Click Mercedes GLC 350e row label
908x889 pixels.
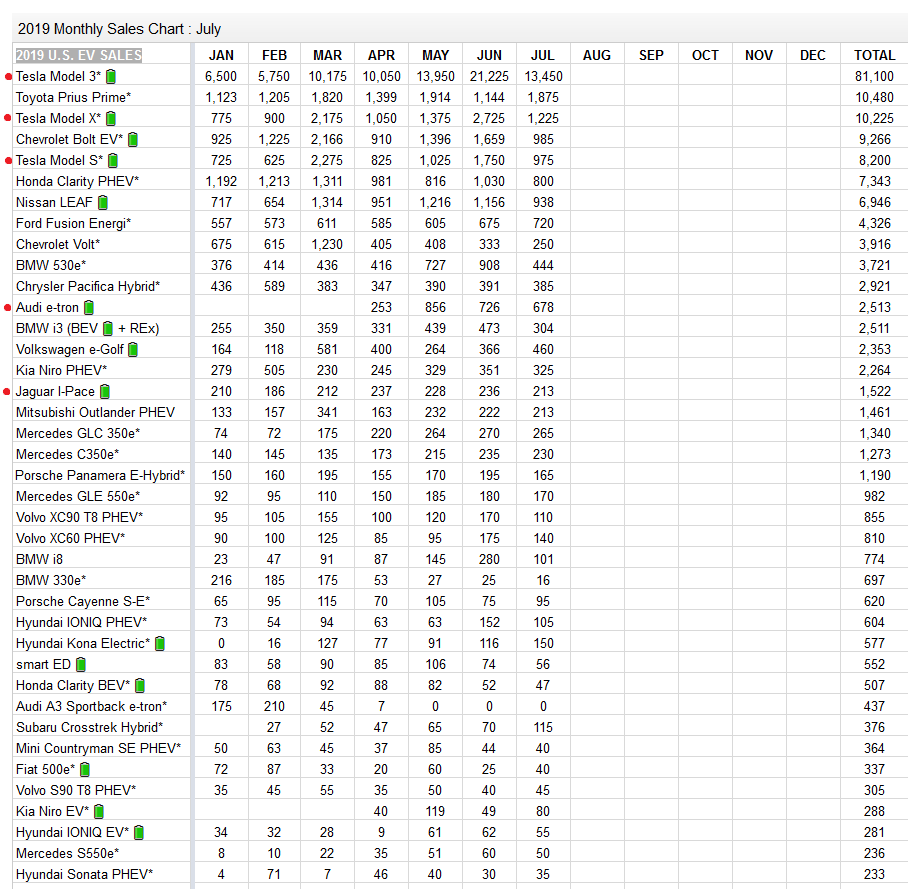pos(78,433)
